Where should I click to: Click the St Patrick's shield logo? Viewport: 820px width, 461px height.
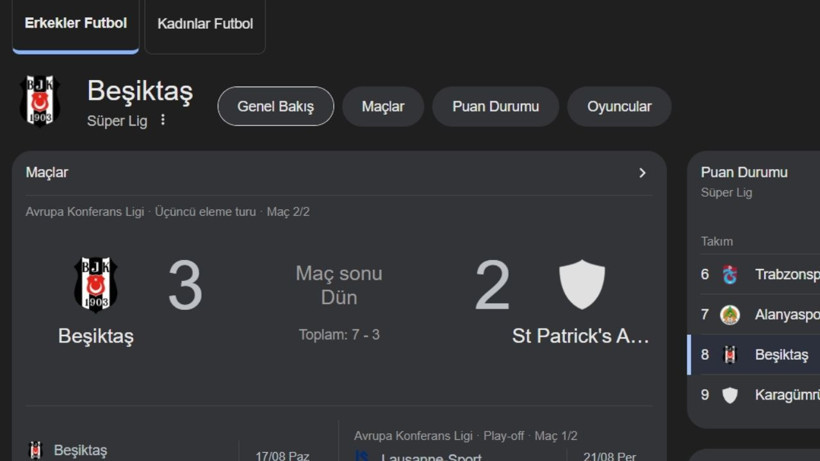[582, 284]
